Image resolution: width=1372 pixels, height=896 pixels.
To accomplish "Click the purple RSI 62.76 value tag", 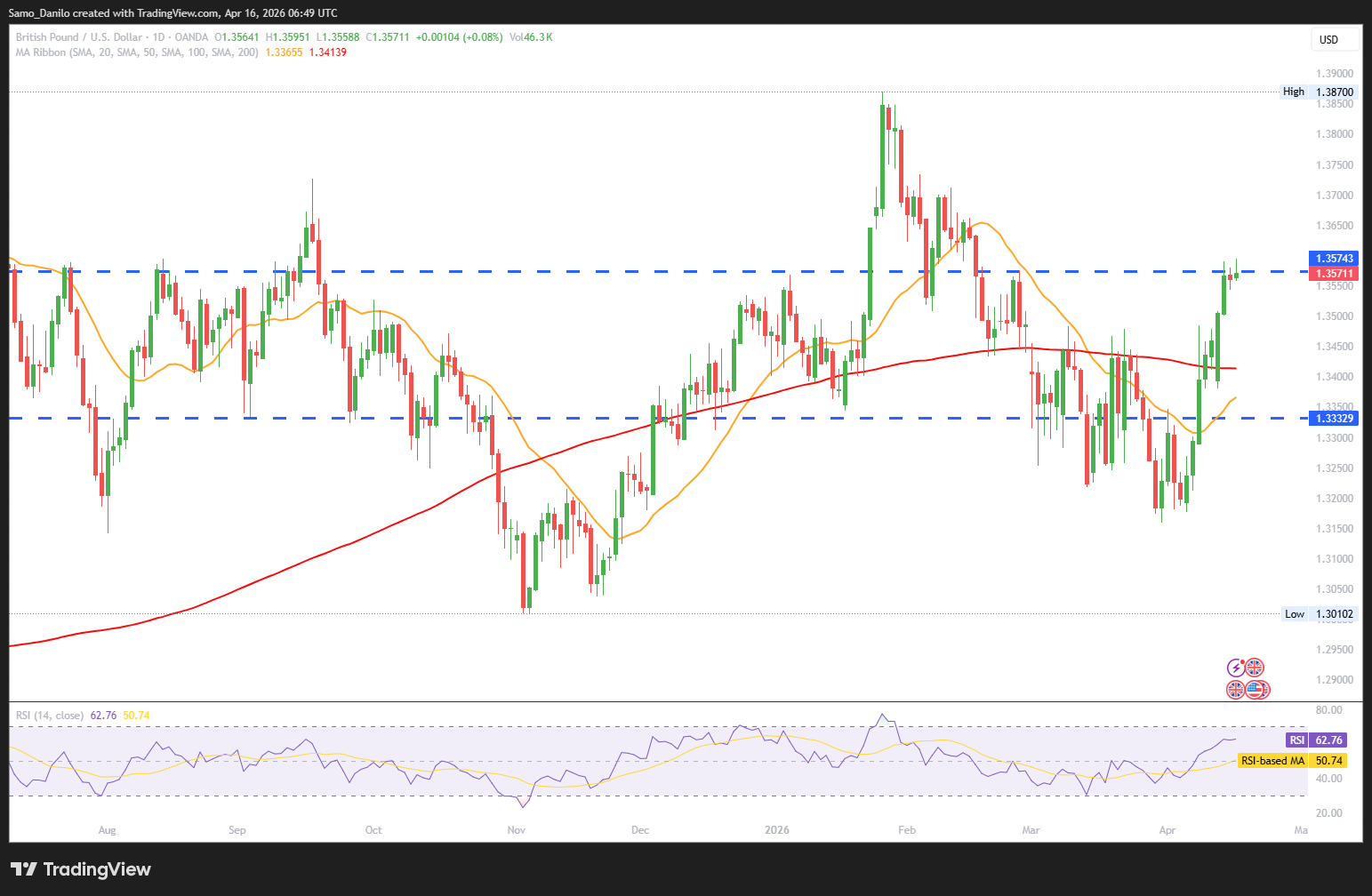I will [1316, 740].
